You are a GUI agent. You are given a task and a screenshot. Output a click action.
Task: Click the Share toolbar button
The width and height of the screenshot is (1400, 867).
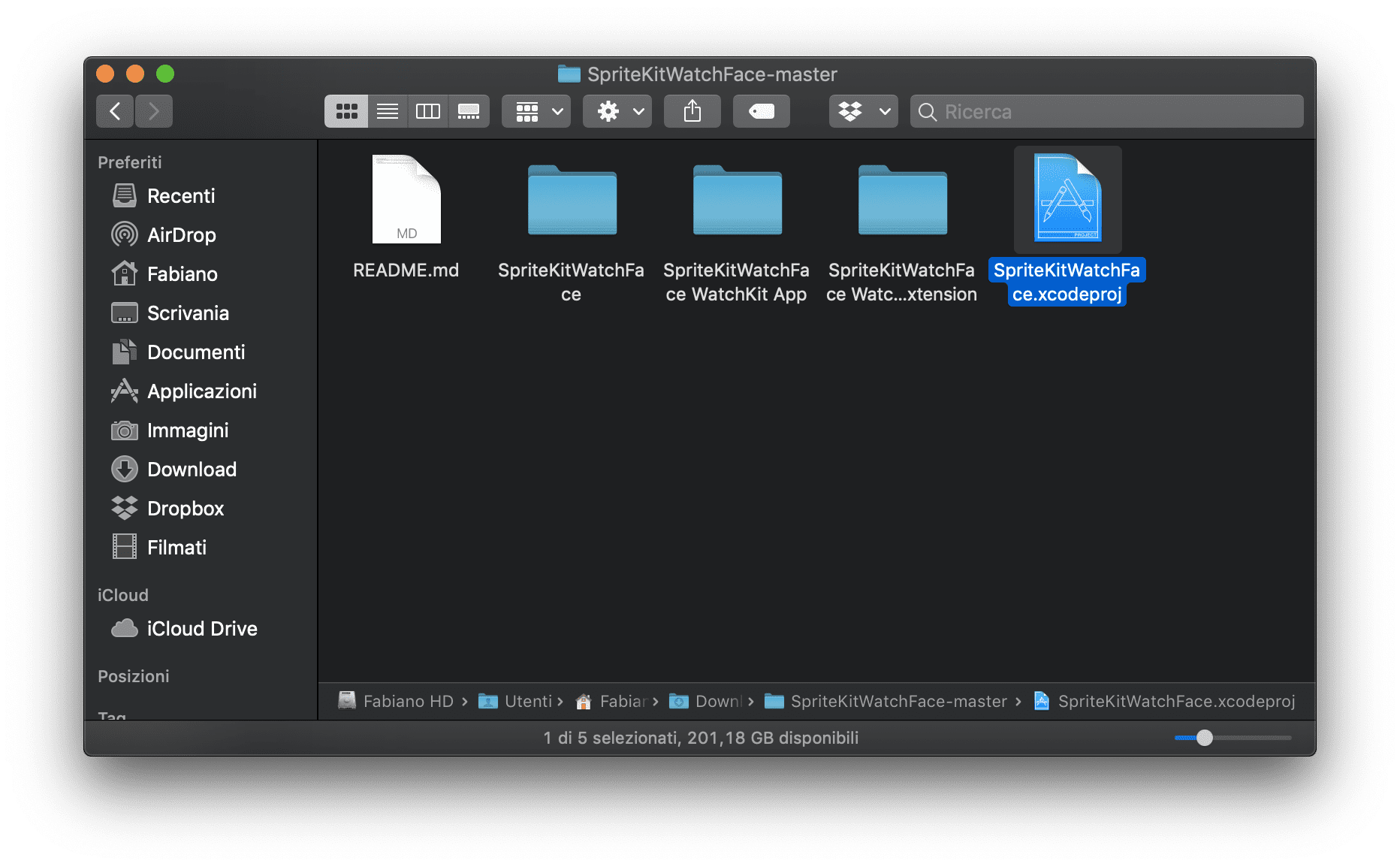692,111
